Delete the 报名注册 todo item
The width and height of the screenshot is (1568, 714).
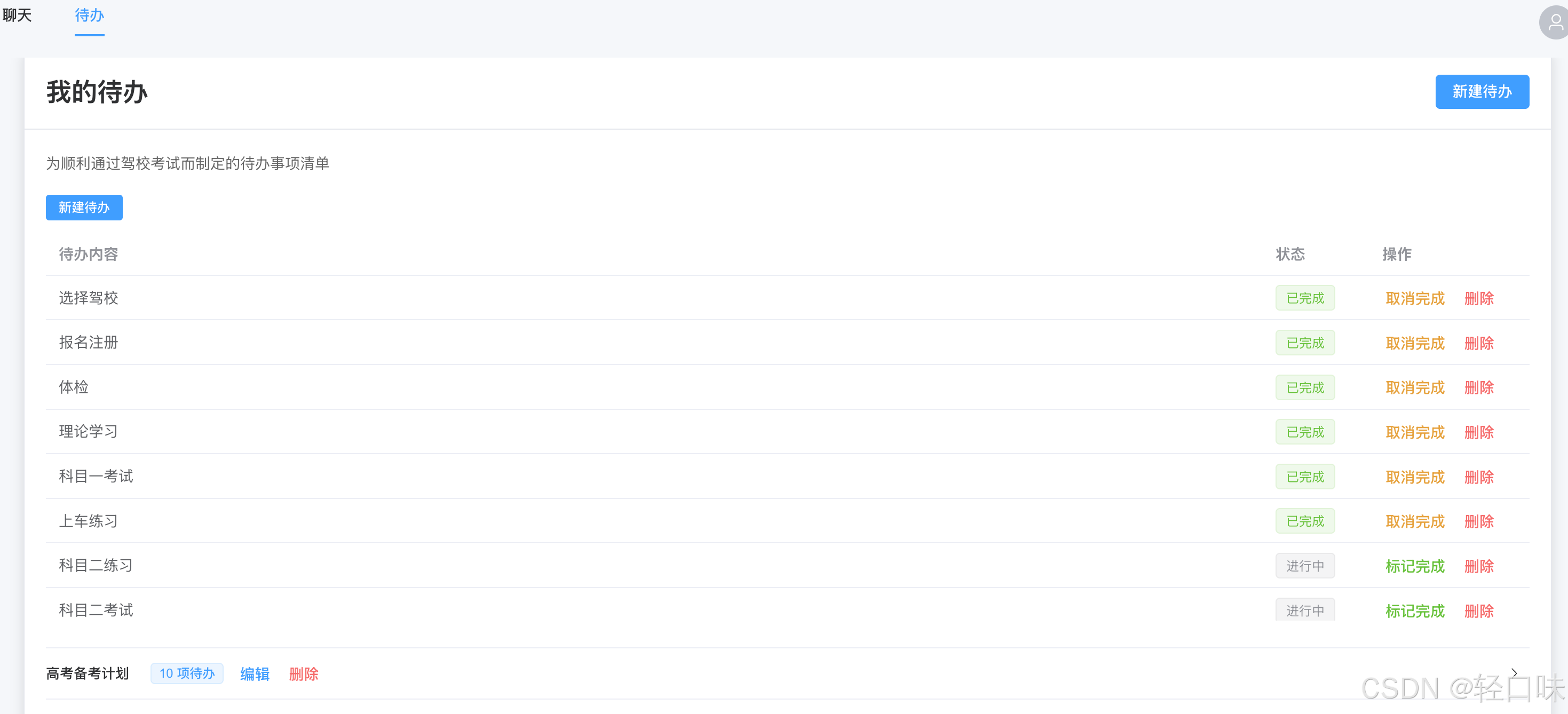point(1478,343)
